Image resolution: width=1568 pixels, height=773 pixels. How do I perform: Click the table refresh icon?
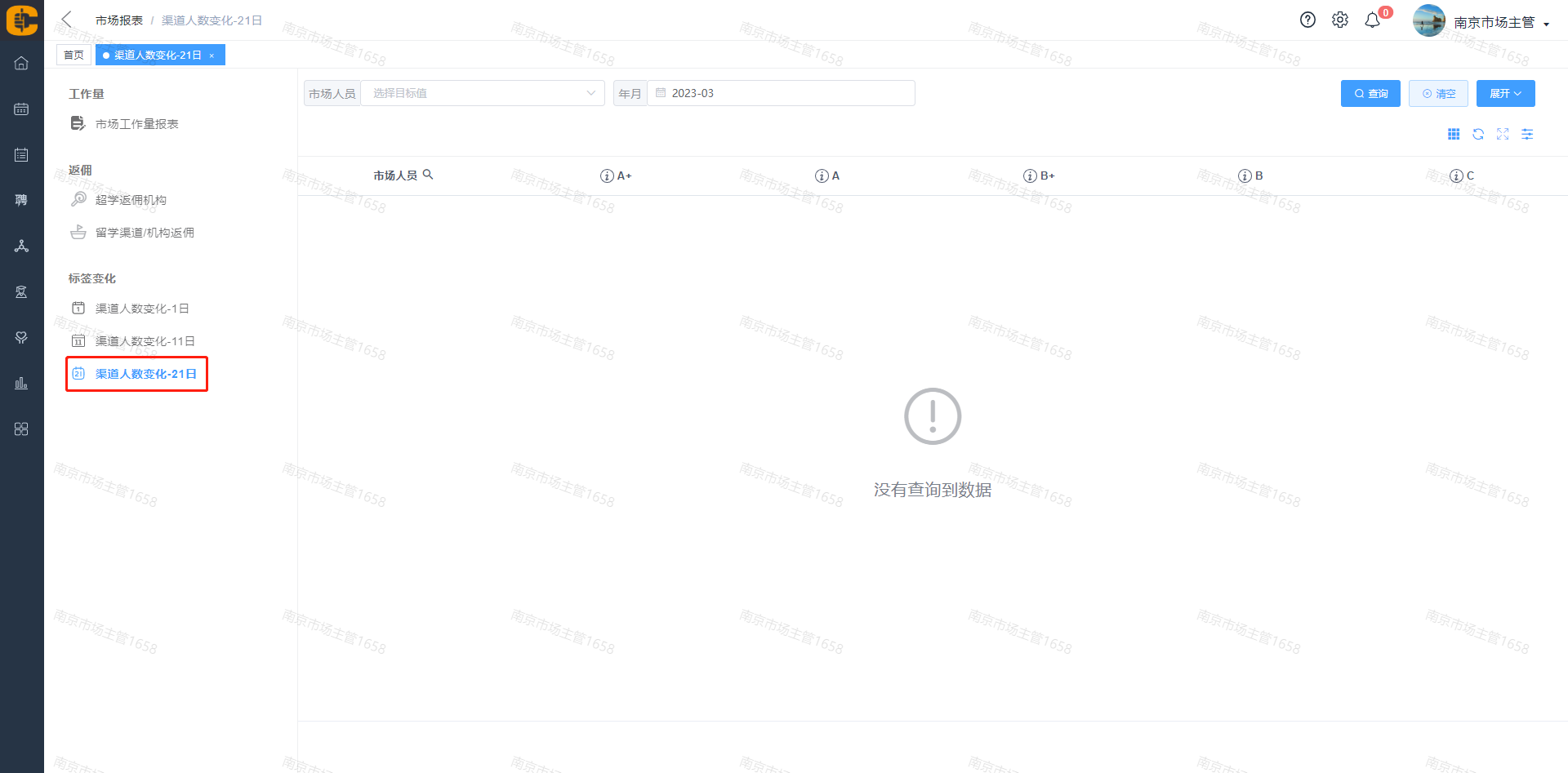point(1478,135)
